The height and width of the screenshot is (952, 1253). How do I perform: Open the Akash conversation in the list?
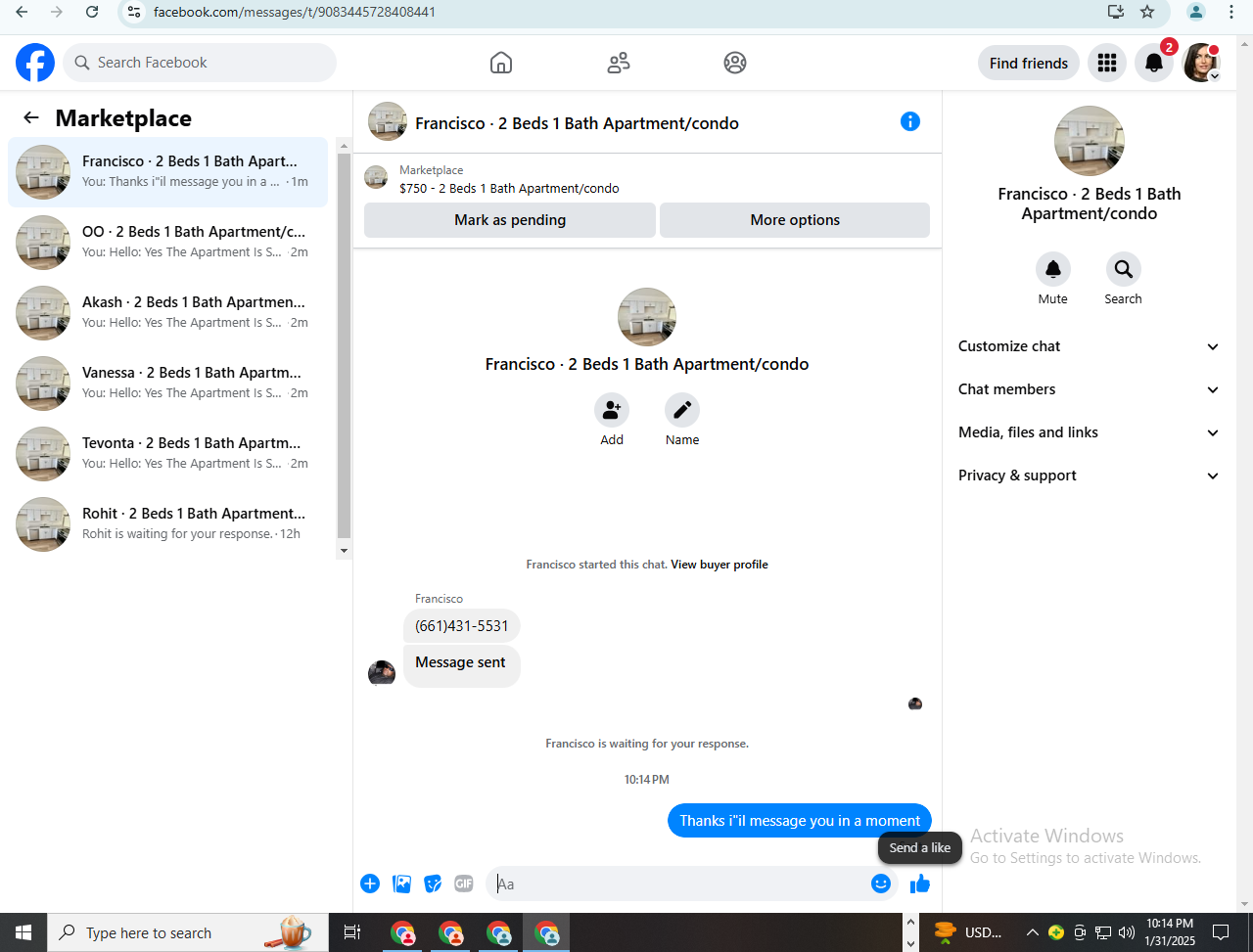point(168,313)
